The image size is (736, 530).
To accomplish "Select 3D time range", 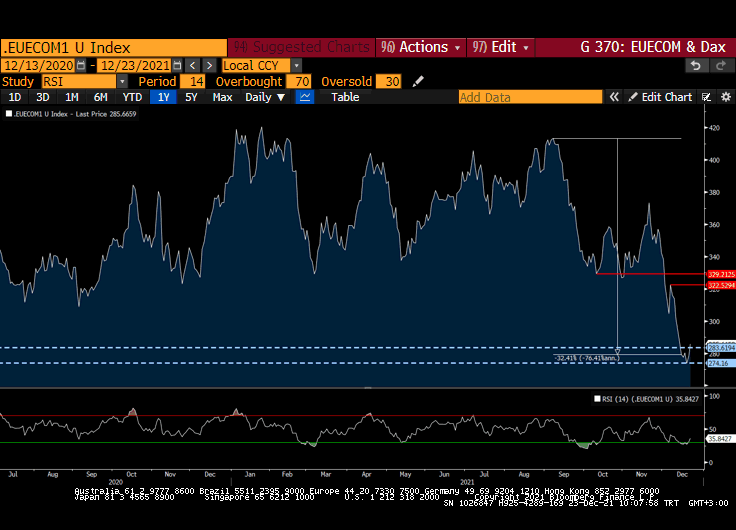I will pyautogui.click(x=43, y=97).
